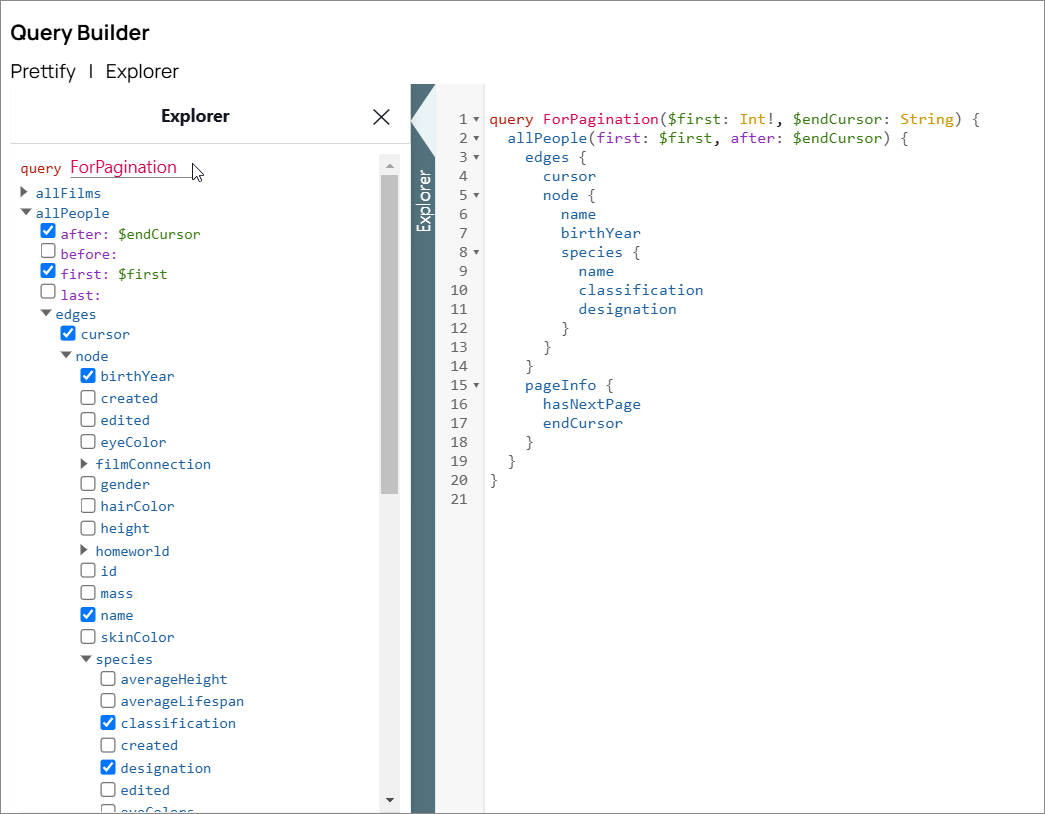Uncheck the cursor field checkbox
Screen dimensions: 1045x814
tap(68, 333)
